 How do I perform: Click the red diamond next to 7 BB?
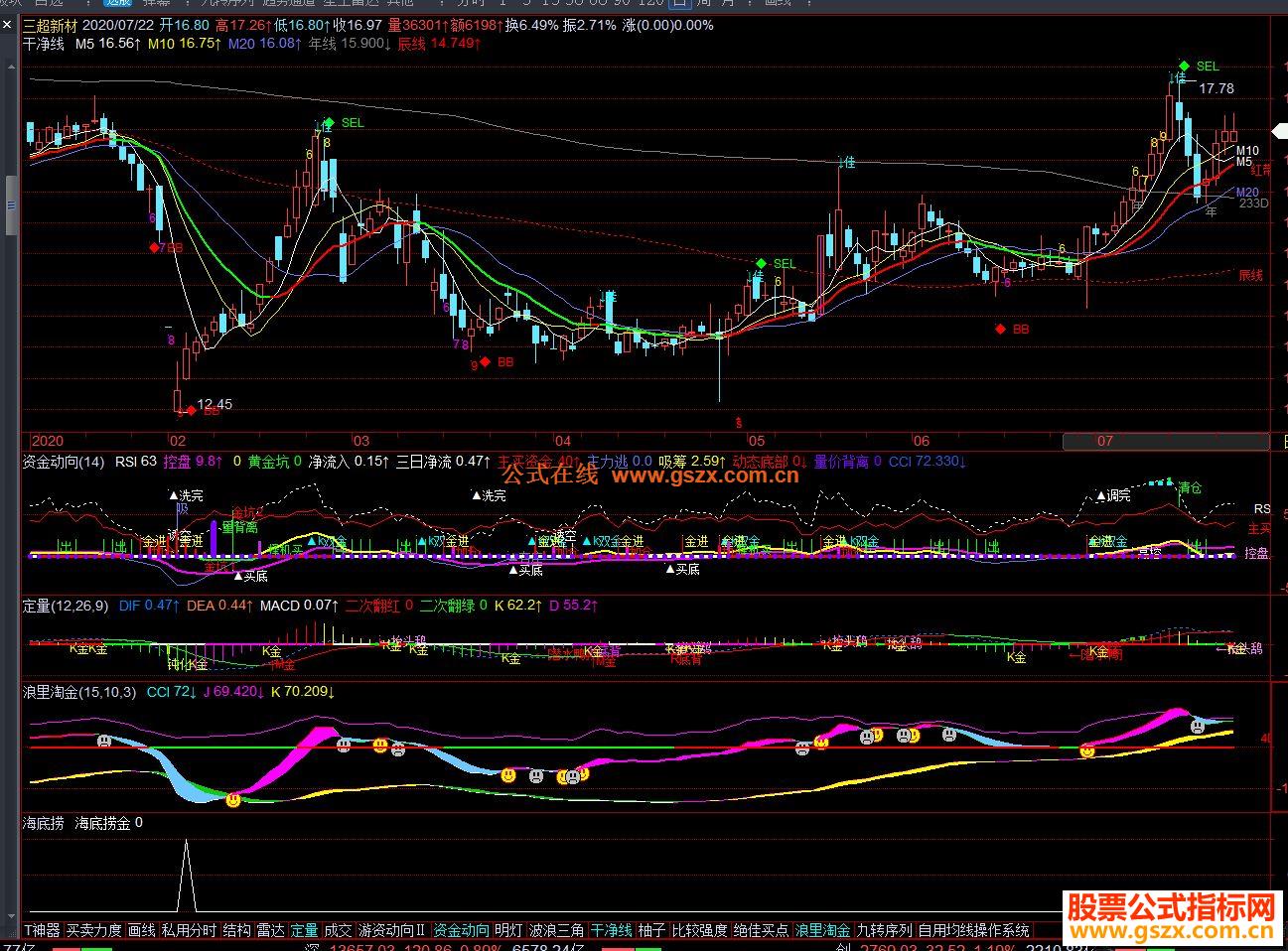[154, 247]
